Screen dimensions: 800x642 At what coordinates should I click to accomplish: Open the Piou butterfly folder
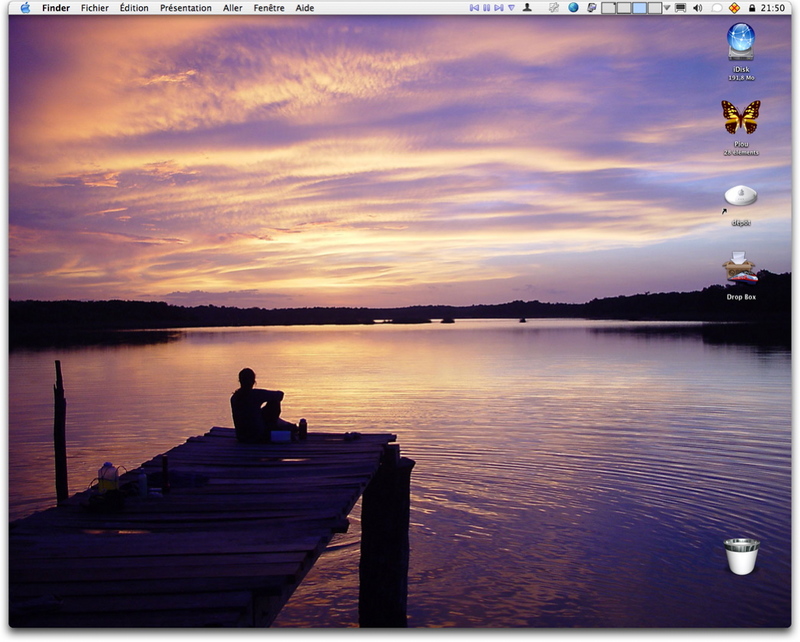(741, 117)
